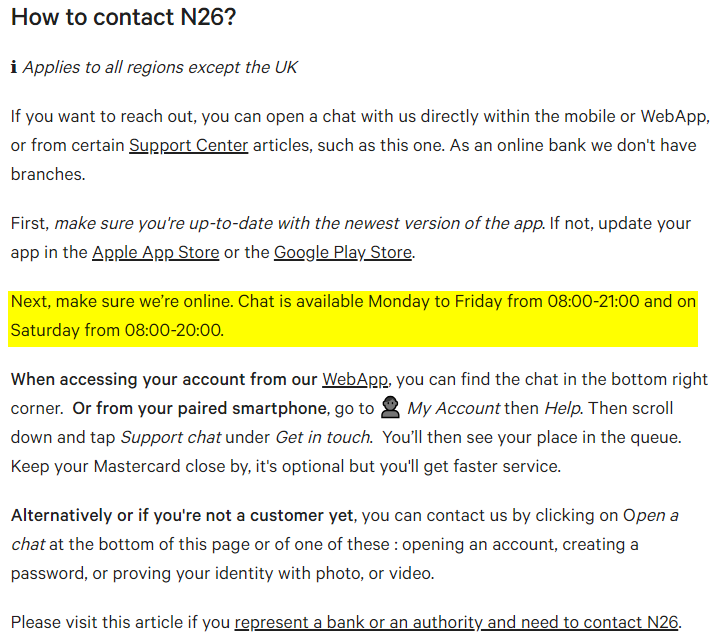Click the info icon beside the regions note

pos(14,68)
